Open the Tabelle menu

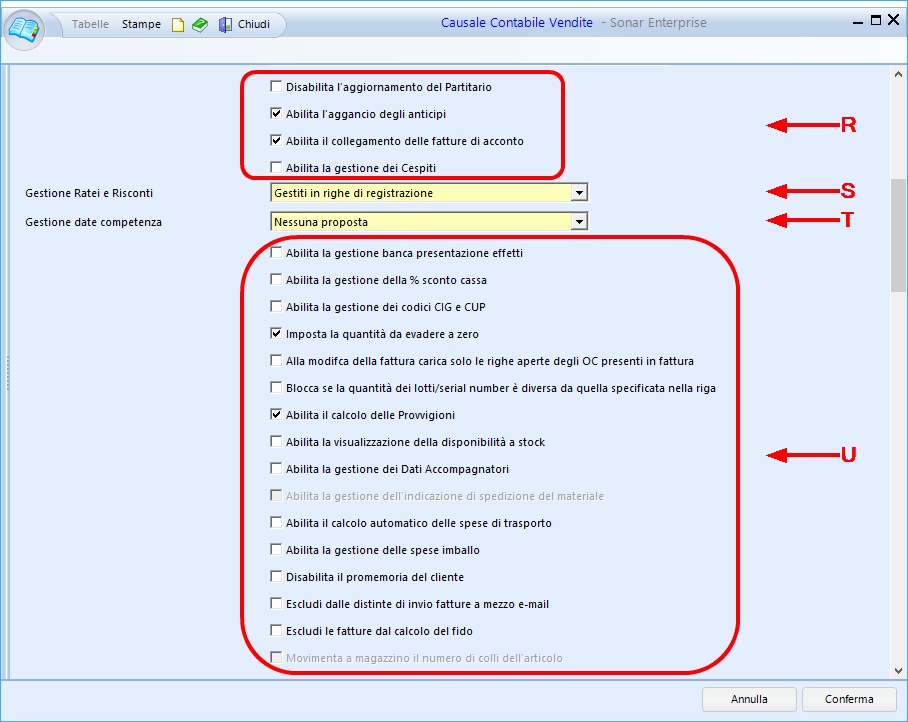(x=90, y=24)
